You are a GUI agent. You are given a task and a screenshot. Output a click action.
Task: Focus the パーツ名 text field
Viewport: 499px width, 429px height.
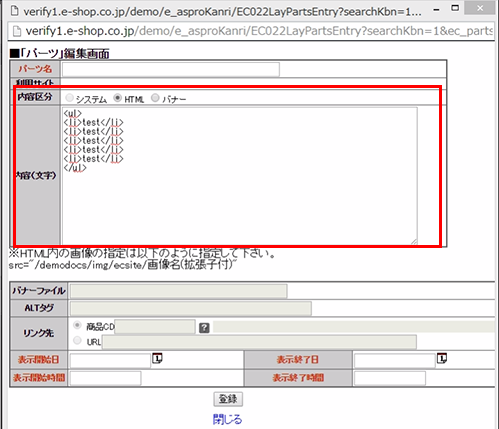coord(171,70)
